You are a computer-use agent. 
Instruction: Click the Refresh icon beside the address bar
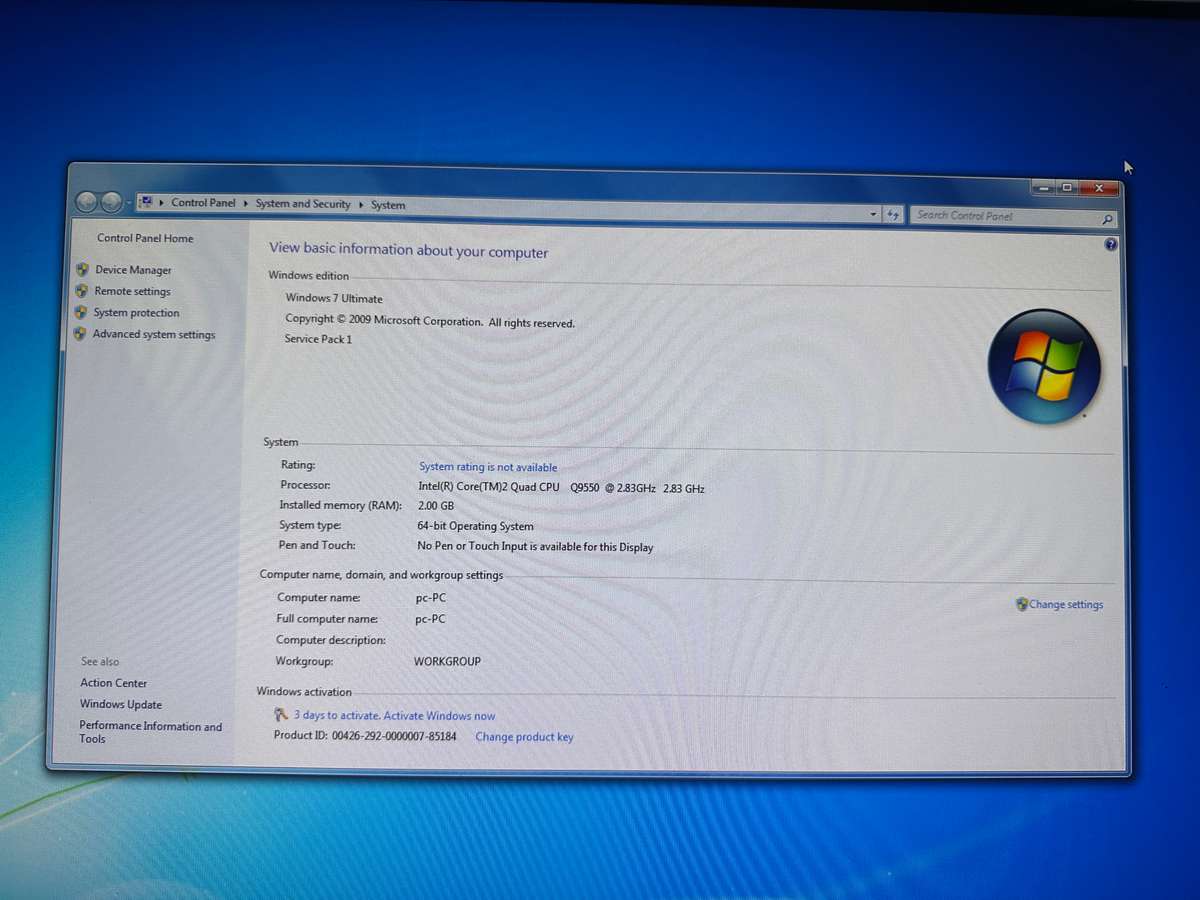(x=893, y=214)
